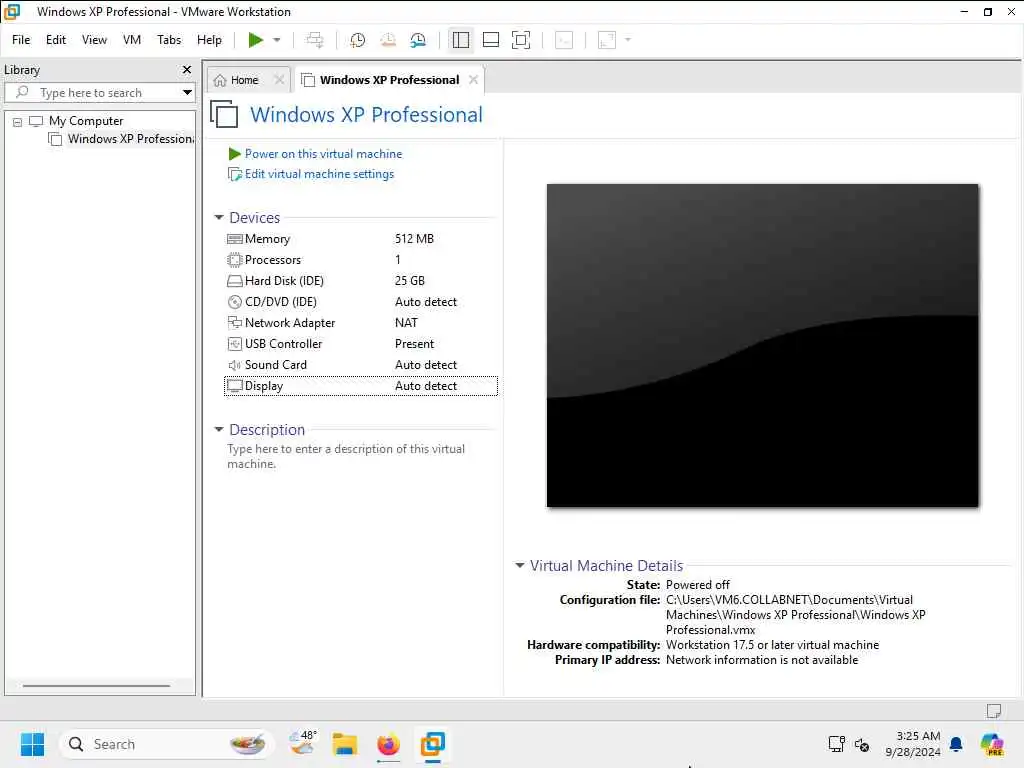1024x768 pixels.
Task: Click the console view toolbar icon
Action: (x=564, y=40)
